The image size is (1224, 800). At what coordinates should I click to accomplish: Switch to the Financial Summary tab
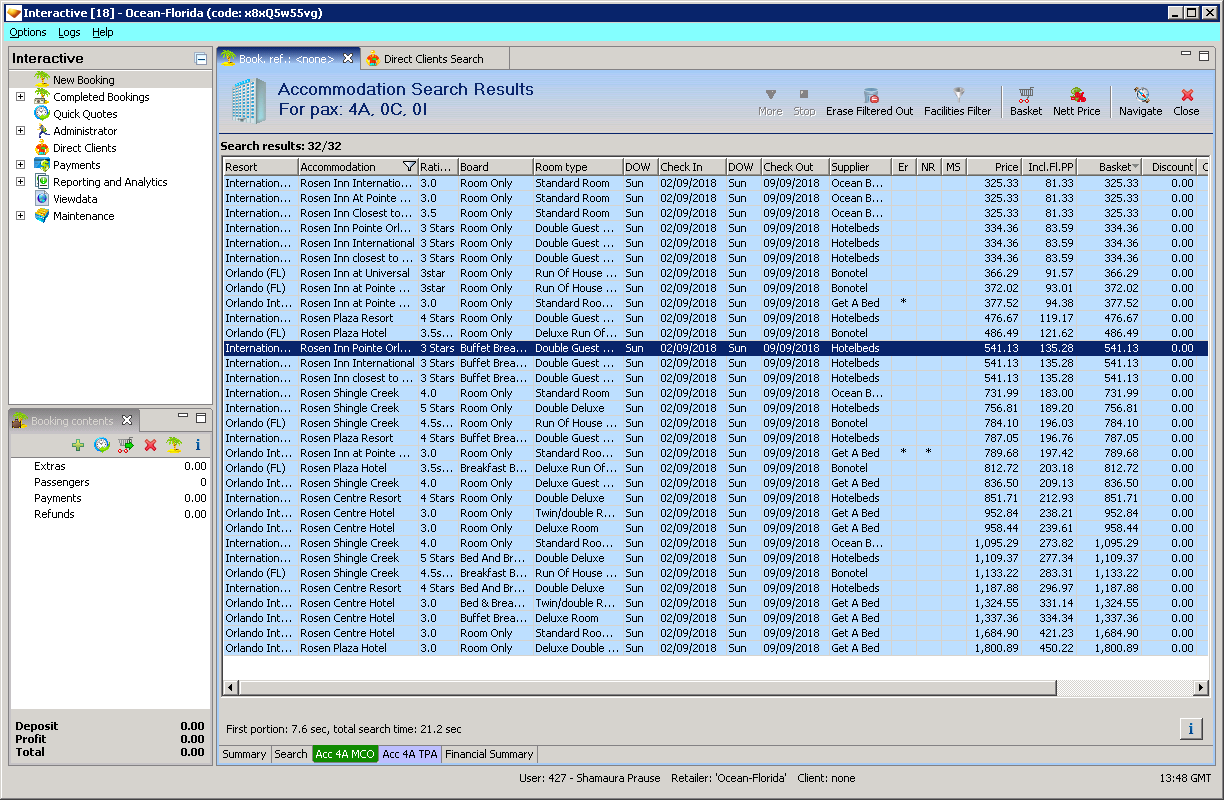(489, 754)
